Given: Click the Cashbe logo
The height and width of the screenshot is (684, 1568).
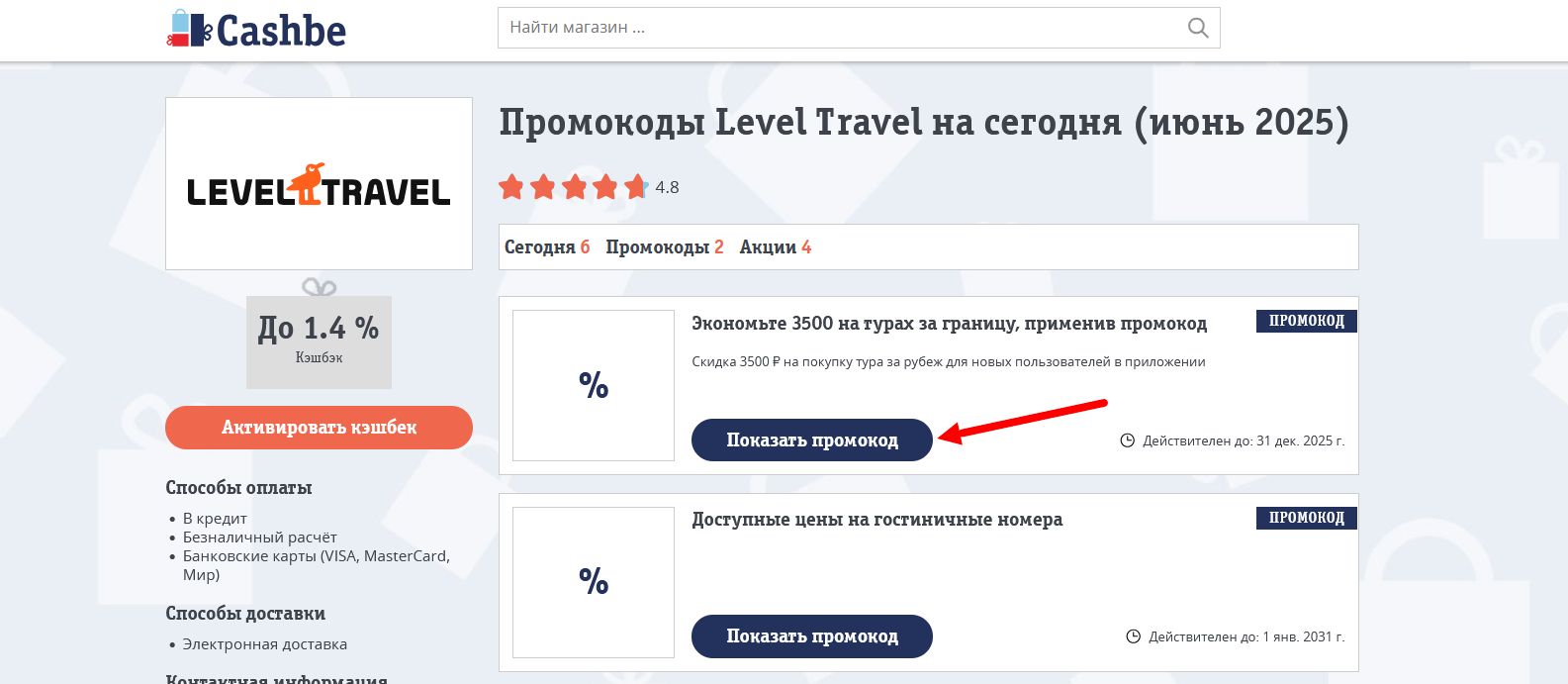Looking at the screenshot, I should pos(256,30).
